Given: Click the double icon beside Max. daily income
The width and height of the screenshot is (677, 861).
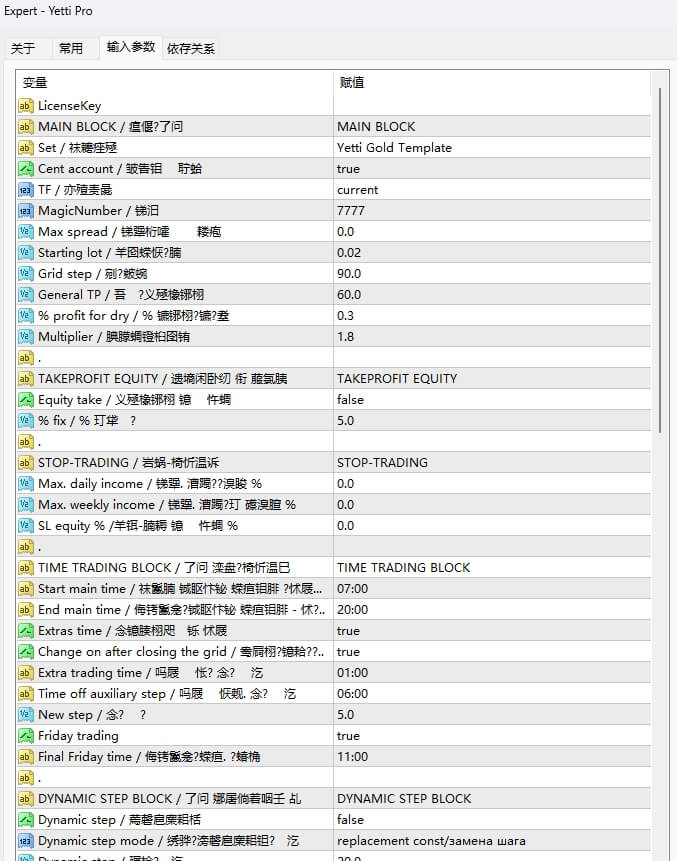Looking at the screenshot, I should coord(26,484).
